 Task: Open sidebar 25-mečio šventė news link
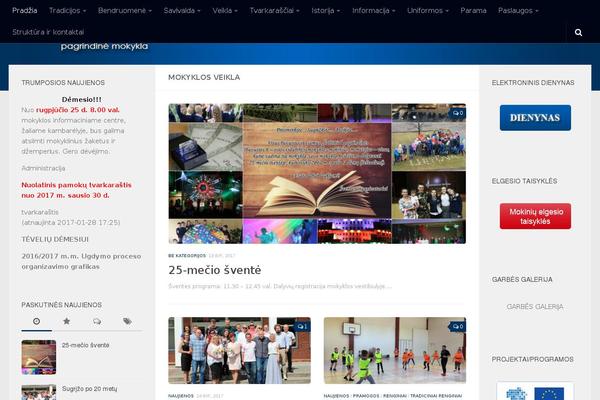coord(86,345)
